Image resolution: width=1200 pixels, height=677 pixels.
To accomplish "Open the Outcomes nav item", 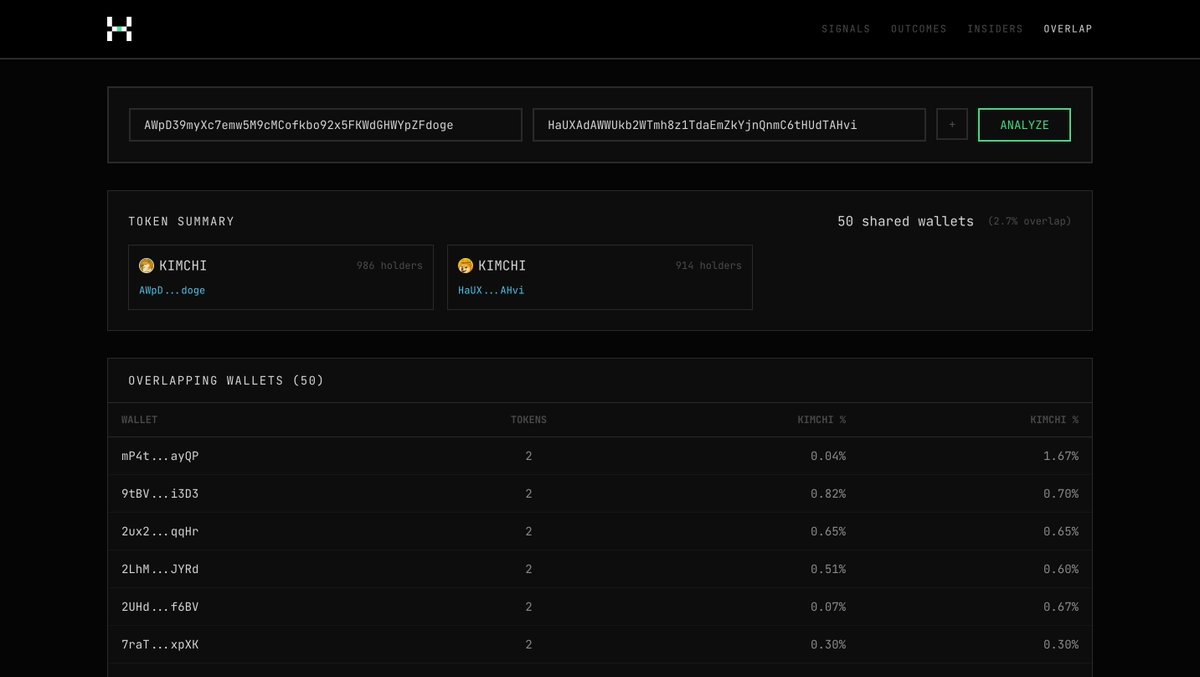I will coord(919,29).
